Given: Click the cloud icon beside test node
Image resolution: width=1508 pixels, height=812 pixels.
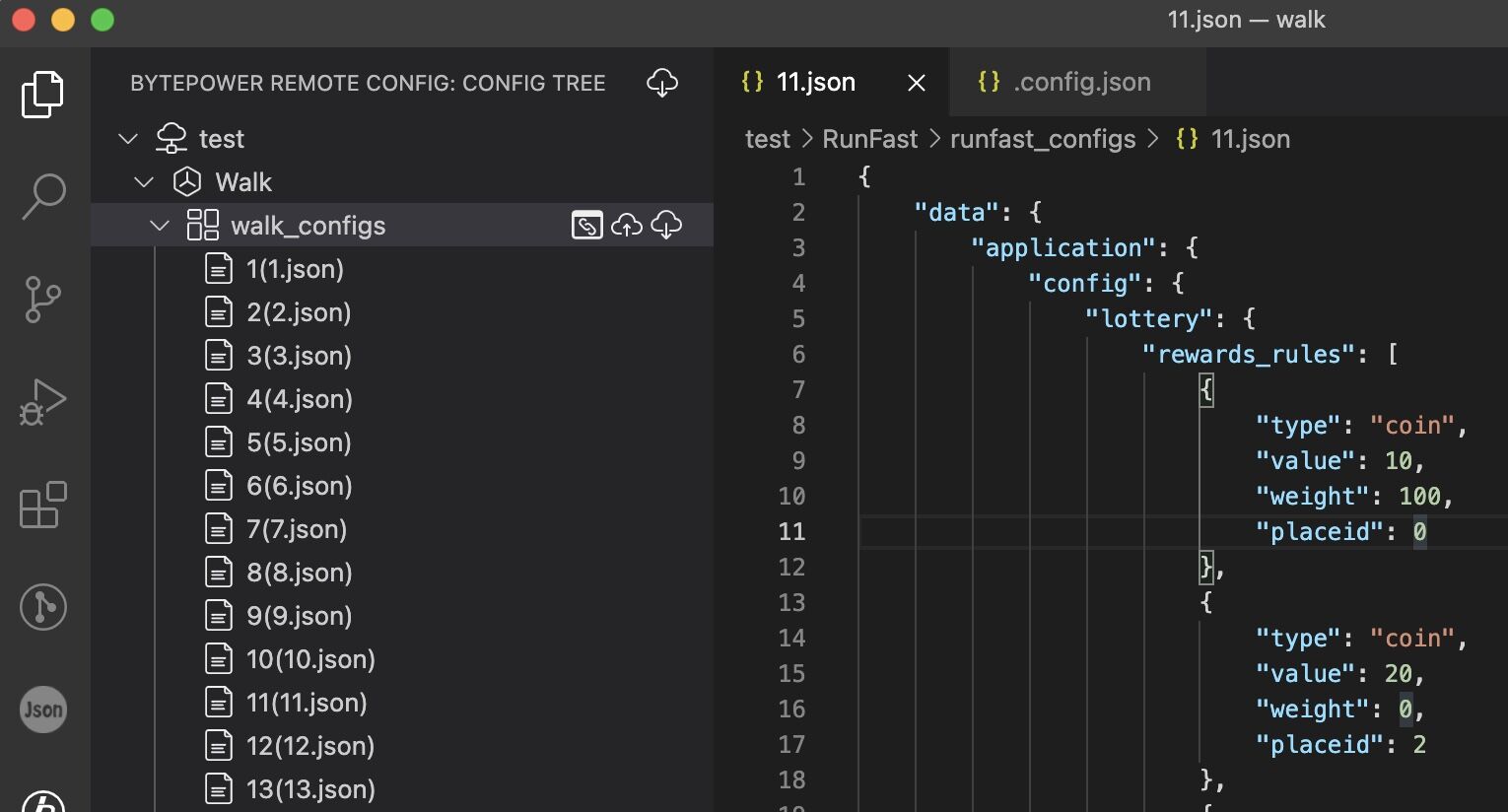Looking at the screenshot, I should [x=171, y=139].
